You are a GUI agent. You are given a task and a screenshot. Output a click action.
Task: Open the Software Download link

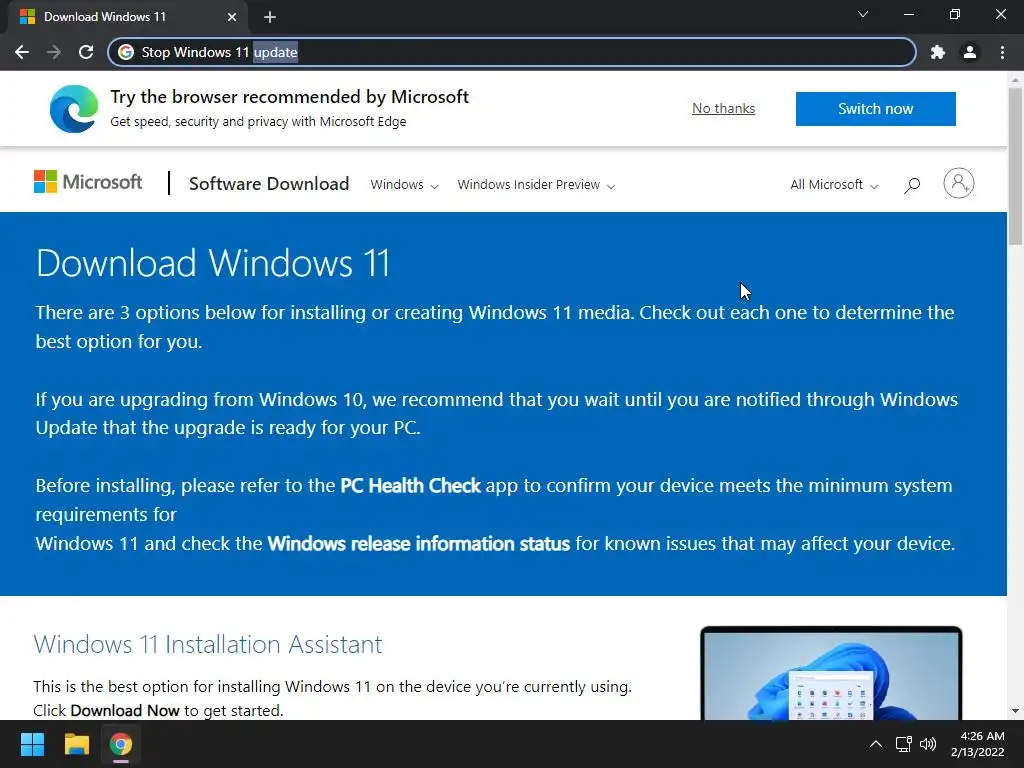[269, 184]
